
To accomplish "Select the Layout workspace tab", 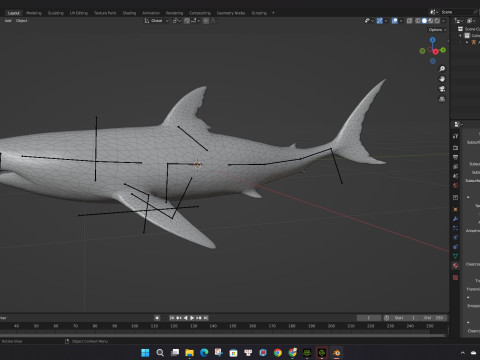I will [14, 13].
